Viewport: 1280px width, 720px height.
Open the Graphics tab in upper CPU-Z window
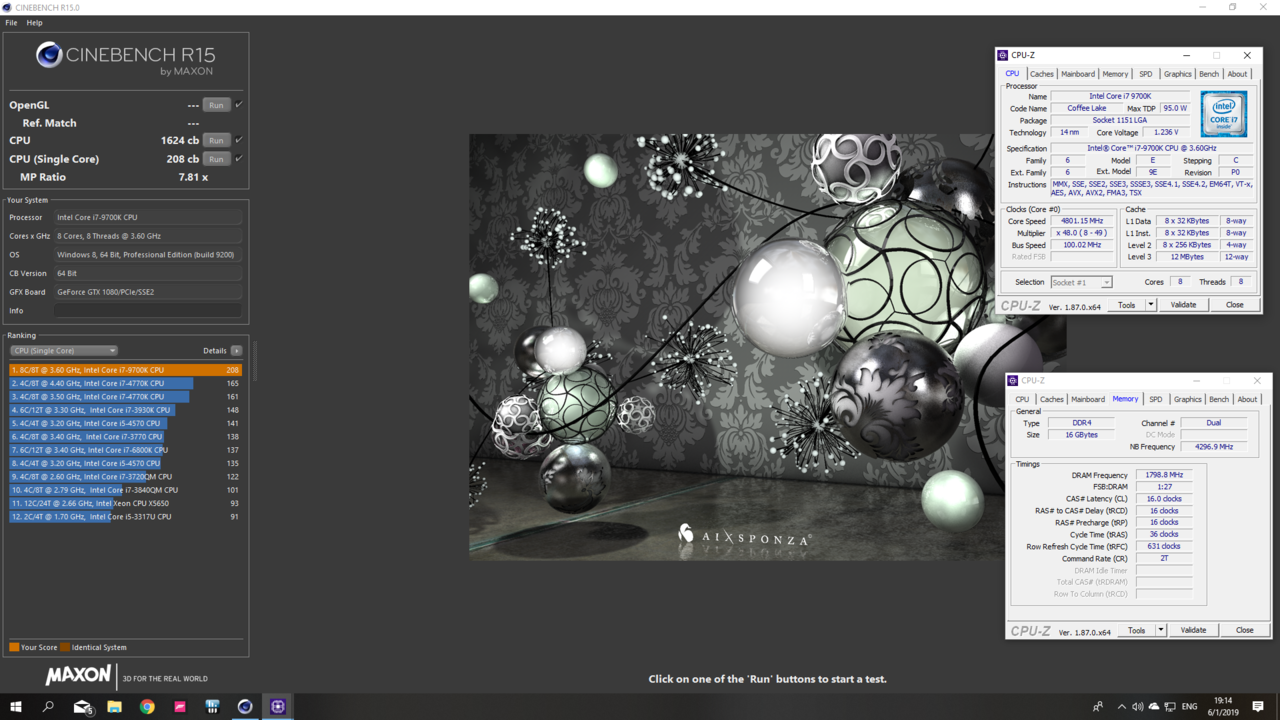(1178, 74)
